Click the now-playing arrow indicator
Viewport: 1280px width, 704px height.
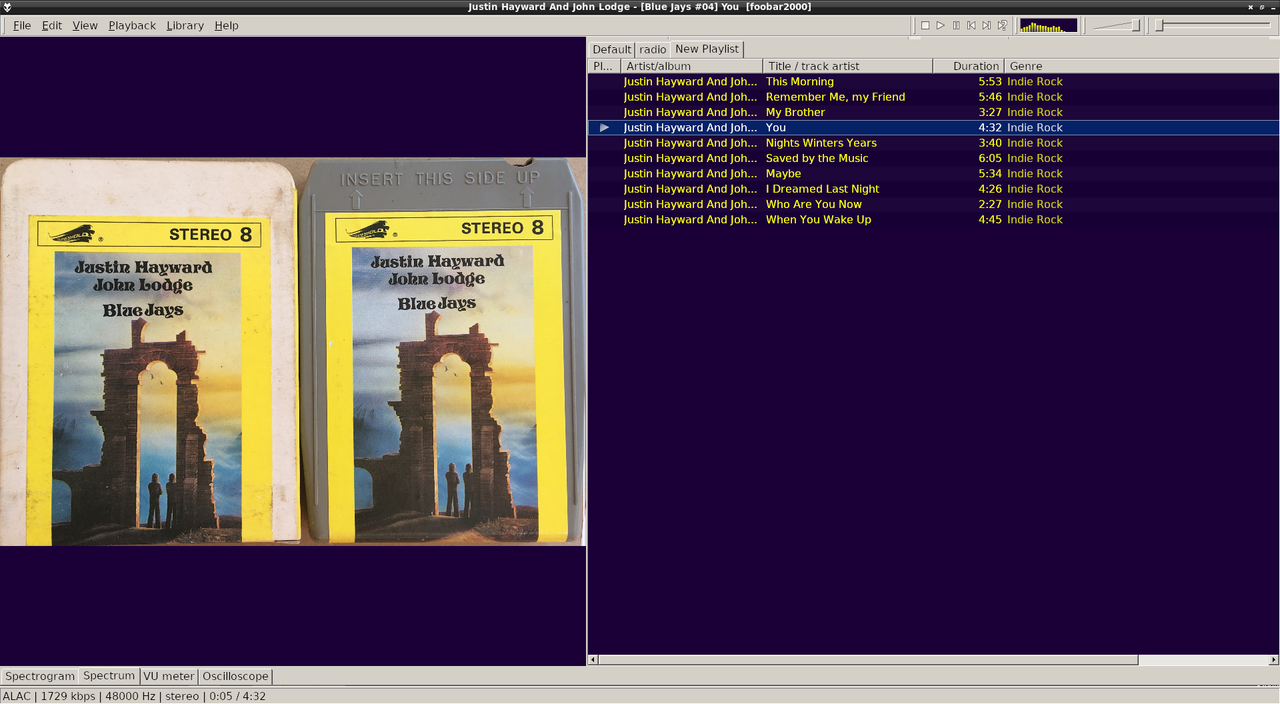604,127
